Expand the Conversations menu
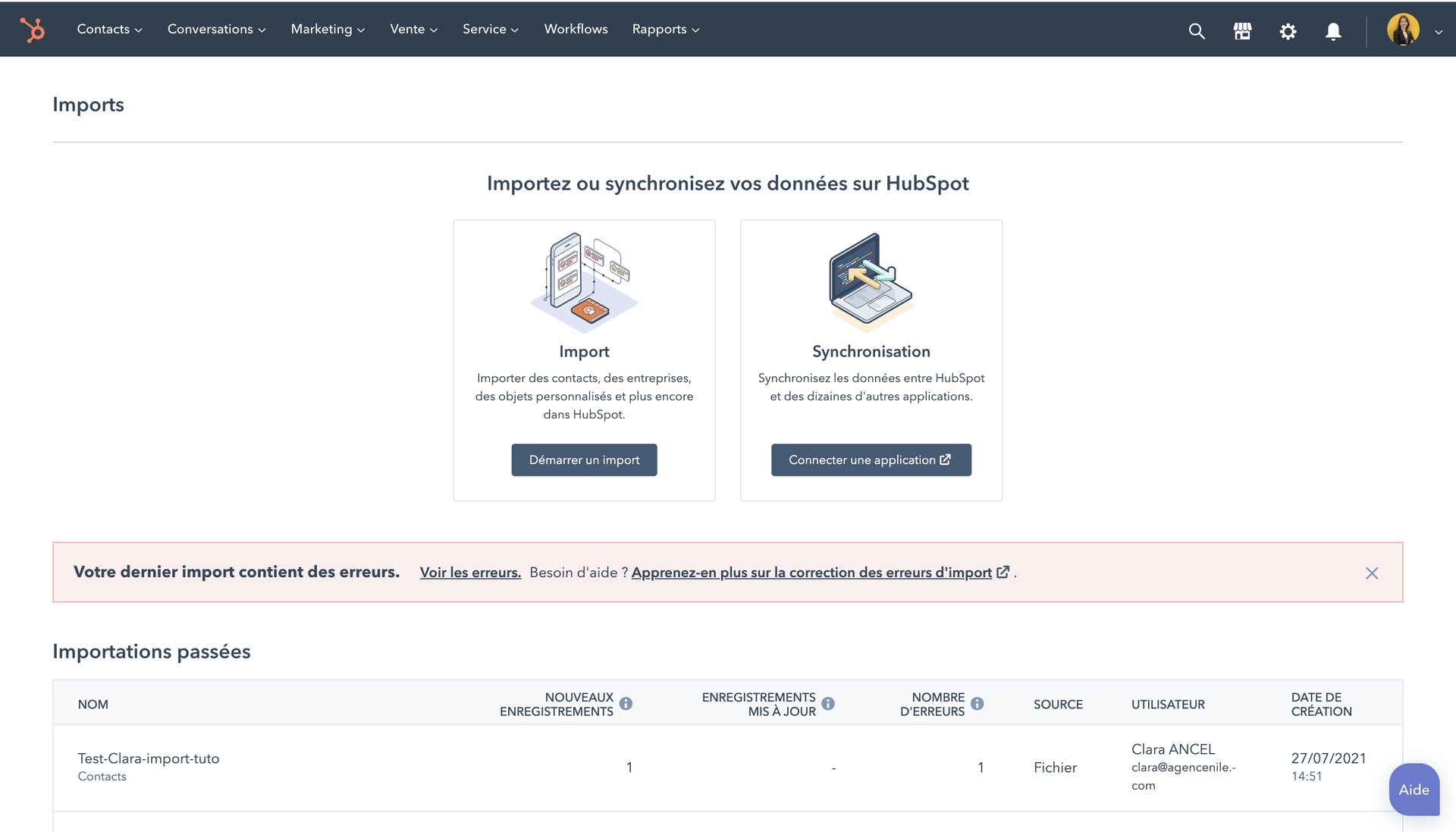1456x832 pixels. (x=216, y=29)
